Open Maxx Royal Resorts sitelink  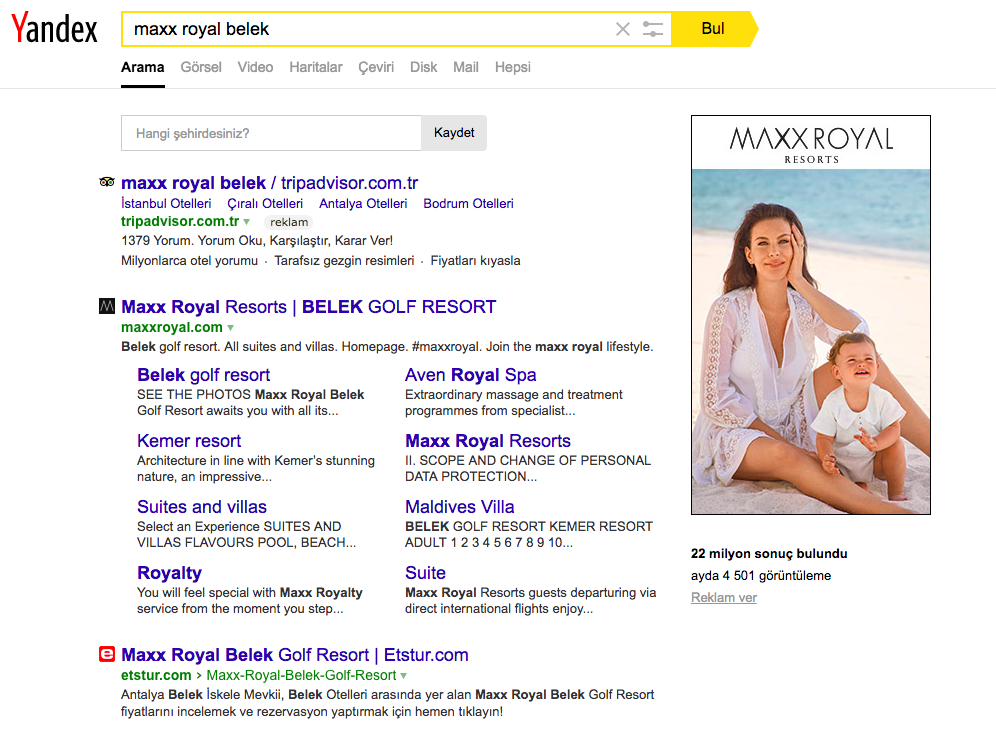488,441
